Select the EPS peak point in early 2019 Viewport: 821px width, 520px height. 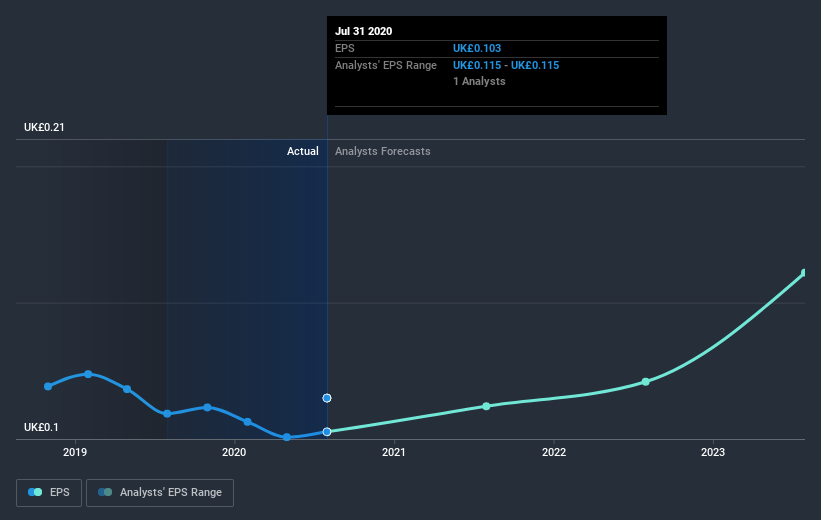(x=88, y=374)
